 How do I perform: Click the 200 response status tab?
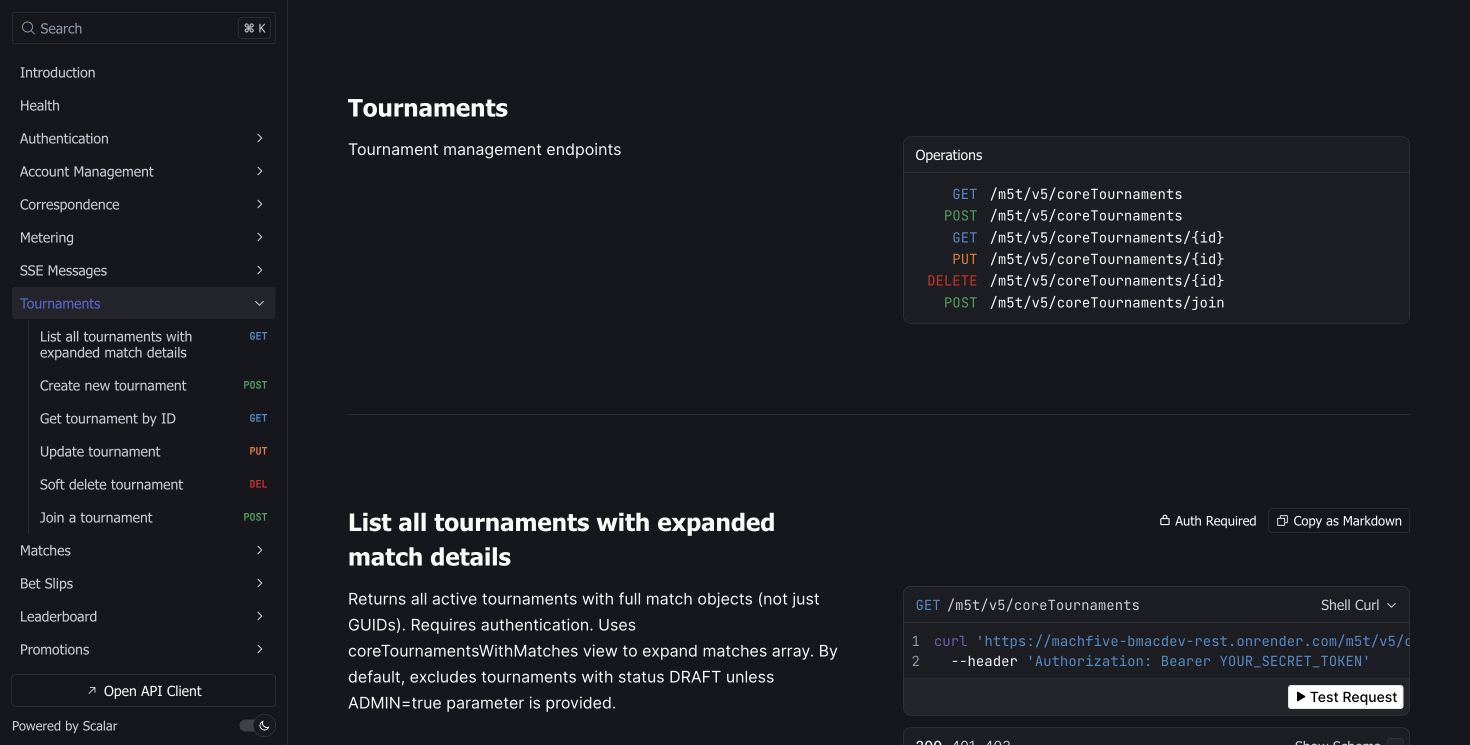928,741
